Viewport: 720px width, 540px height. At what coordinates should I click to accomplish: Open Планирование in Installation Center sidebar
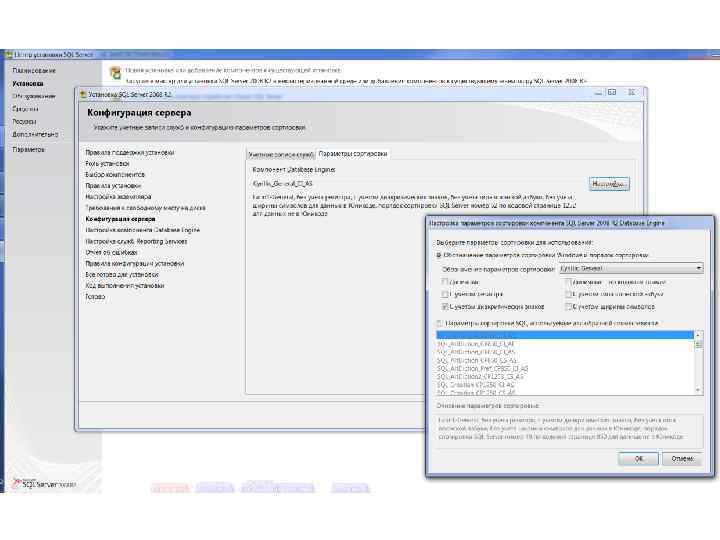[x=34, y=71]
